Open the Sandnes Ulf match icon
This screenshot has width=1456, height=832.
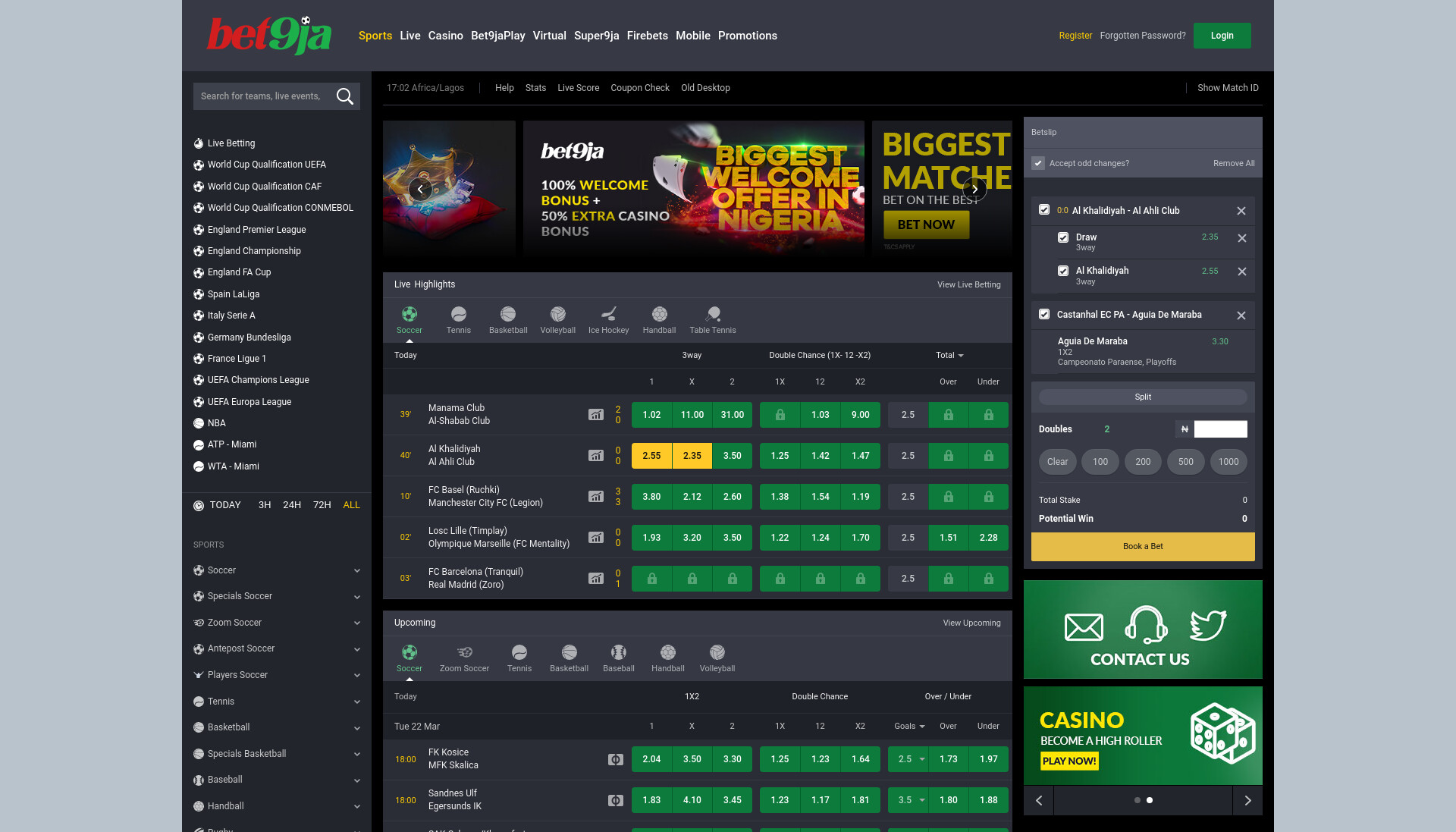coord(616,800)
